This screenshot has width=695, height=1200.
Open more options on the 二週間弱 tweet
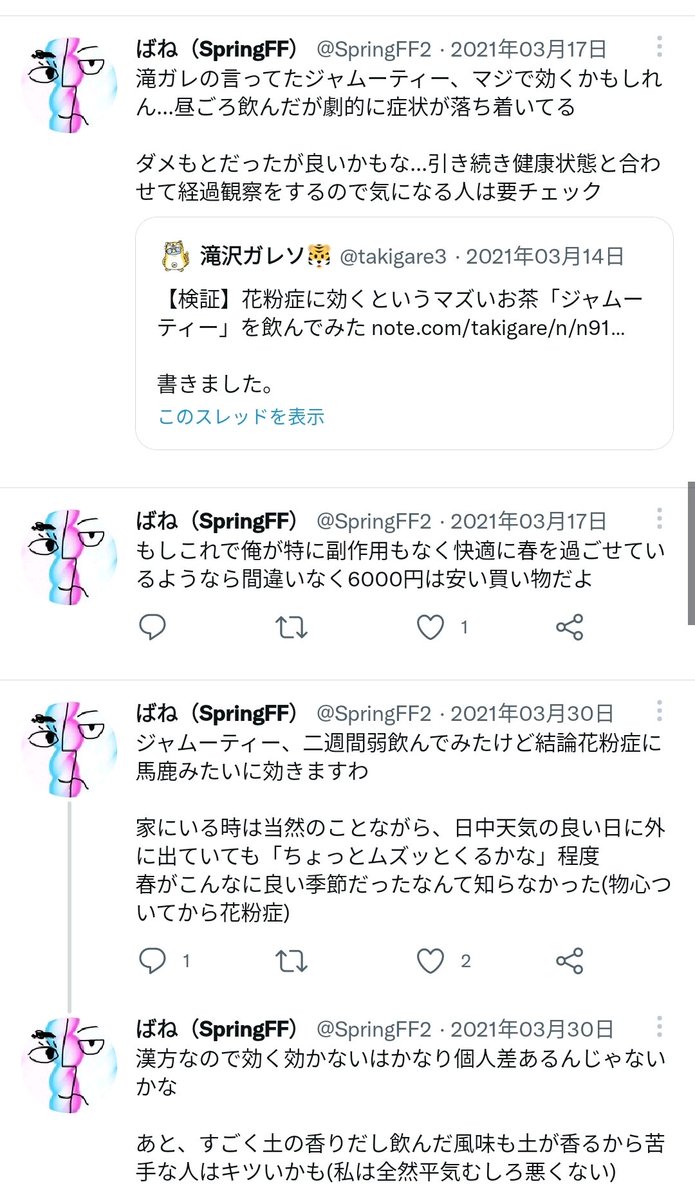pos(659,712)
